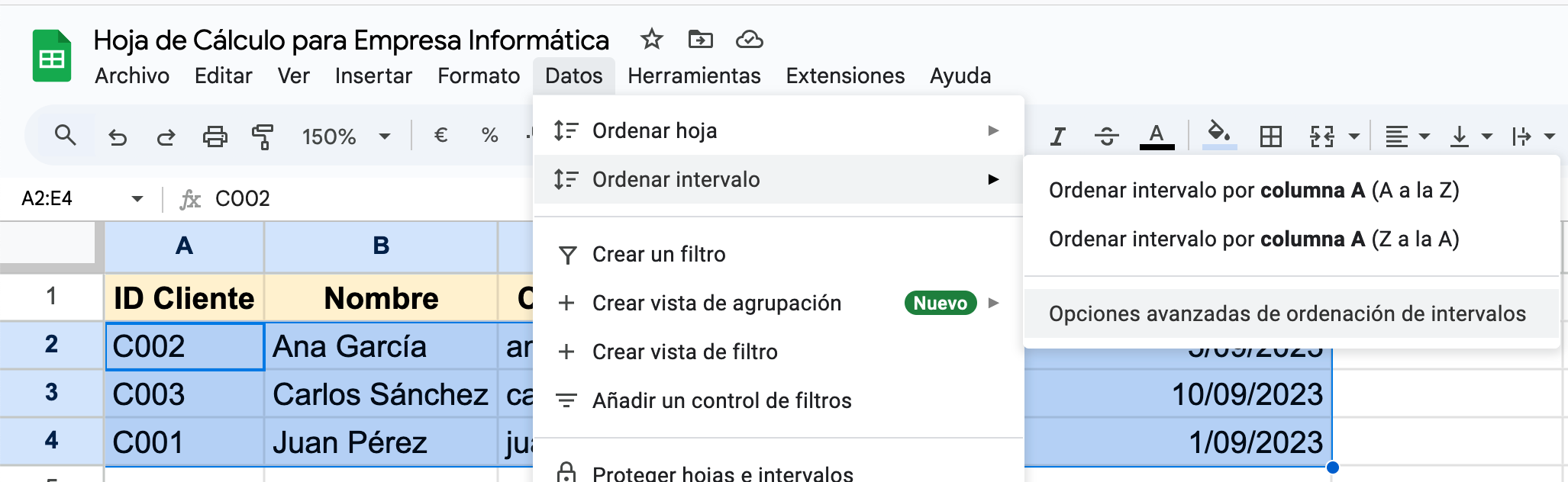The image size is (1568, 482).
Task: Format as currency with euro button
Action: pos(440,136)
